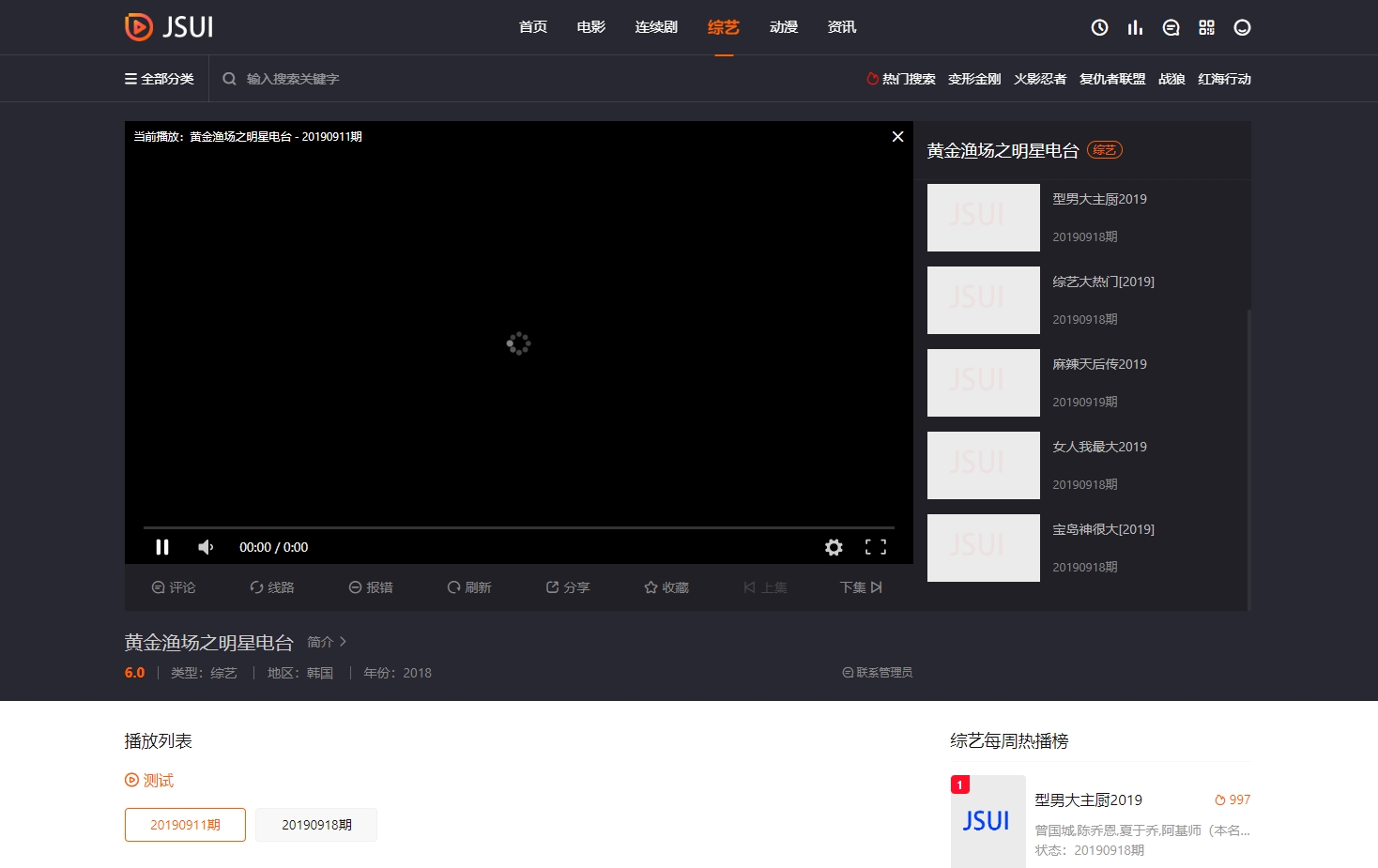Refresh the video via 刷新
Image resolution: width=1378 pixels, height=868 pixels.
point(470,586)
